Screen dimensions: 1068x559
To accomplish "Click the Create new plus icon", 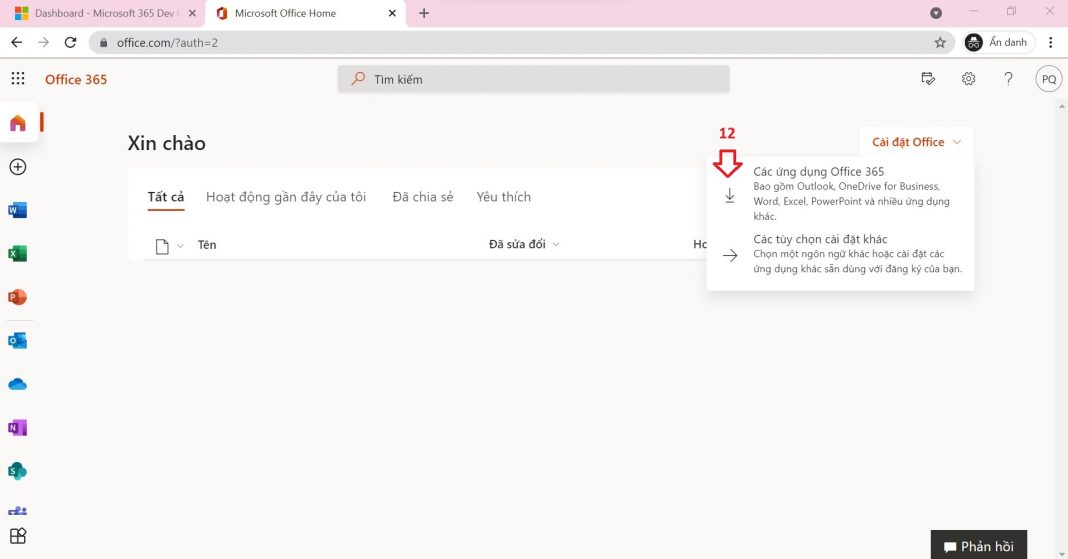I will [17, 167].
